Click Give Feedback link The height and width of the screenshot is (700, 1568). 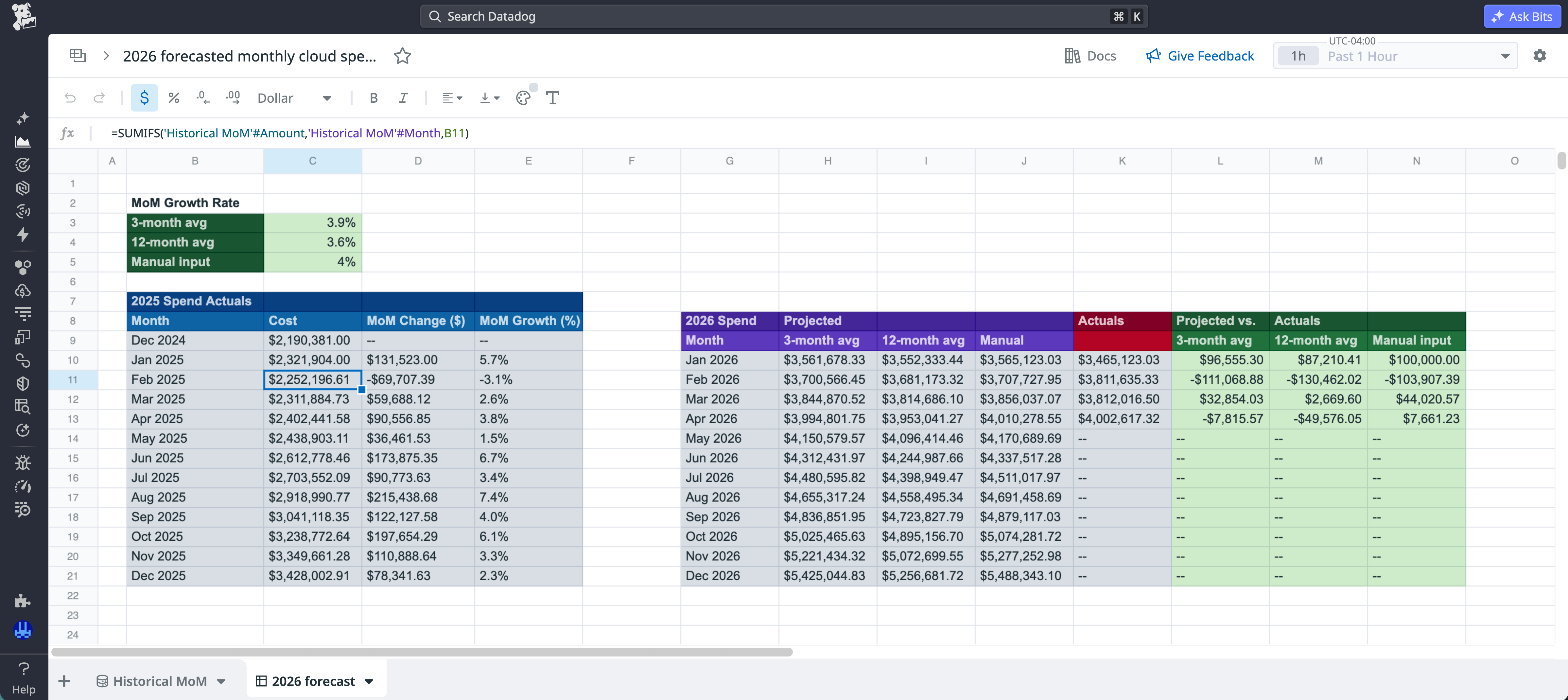click(1200, 56)
